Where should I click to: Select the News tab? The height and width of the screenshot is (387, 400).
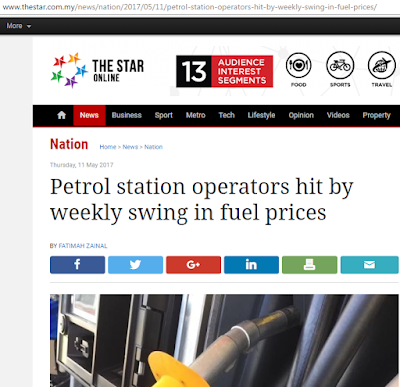click(89, 115)
